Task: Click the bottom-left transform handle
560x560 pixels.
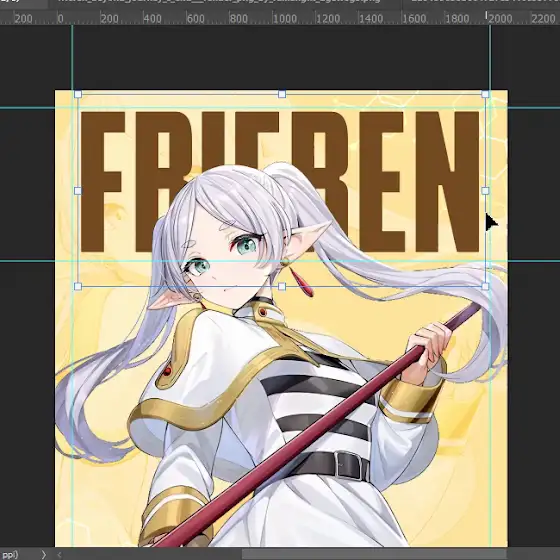Action: [x=78, y=286]
